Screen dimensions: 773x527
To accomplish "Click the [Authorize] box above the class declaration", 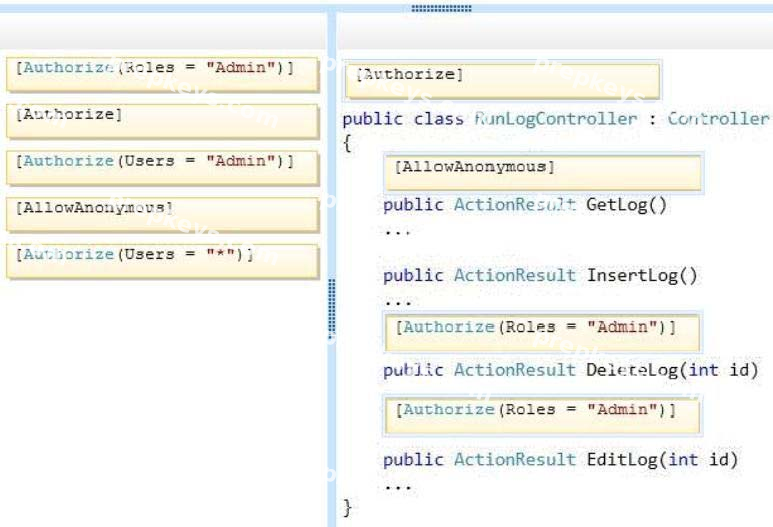I will pos(502,80).
